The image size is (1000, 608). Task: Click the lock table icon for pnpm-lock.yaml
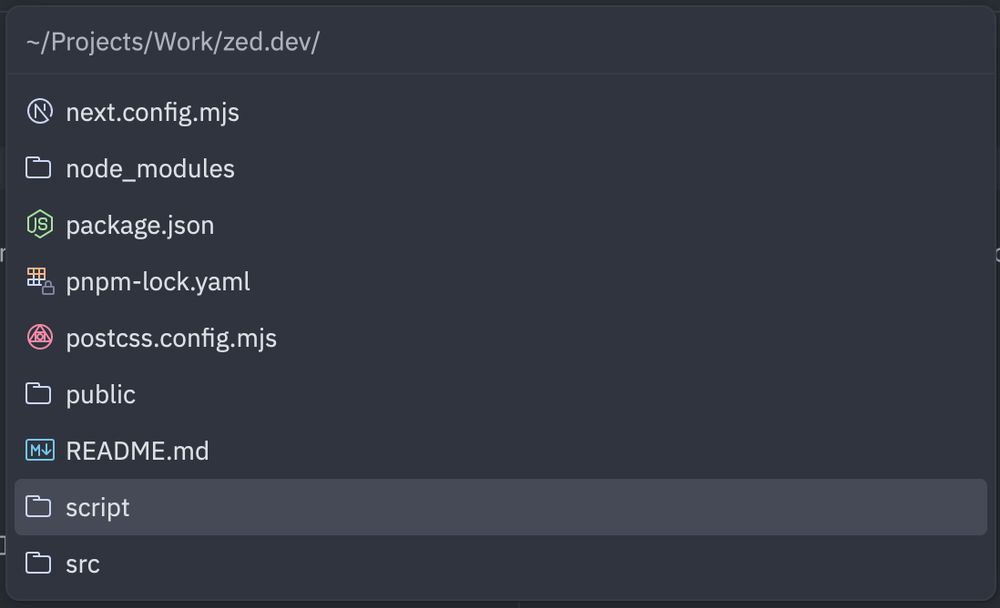click(40, 281)
